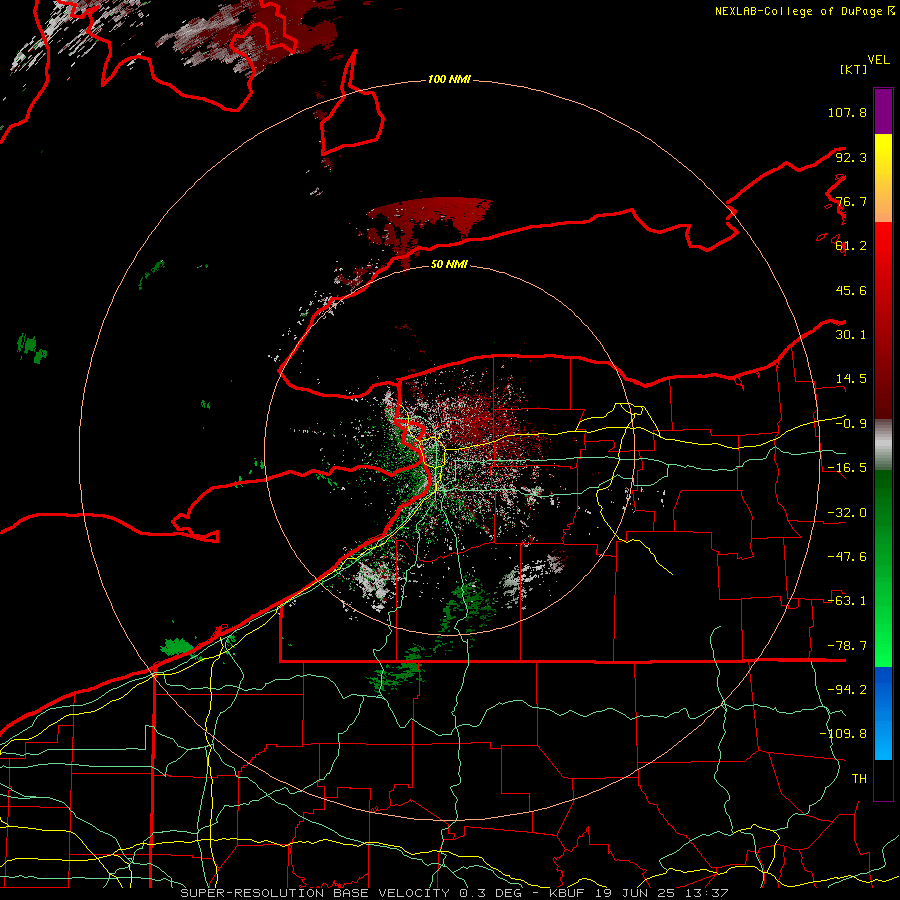This screenshot has height=900, width=900.
Task: Select the 61.2 scale label
Action: pos(851,246)
